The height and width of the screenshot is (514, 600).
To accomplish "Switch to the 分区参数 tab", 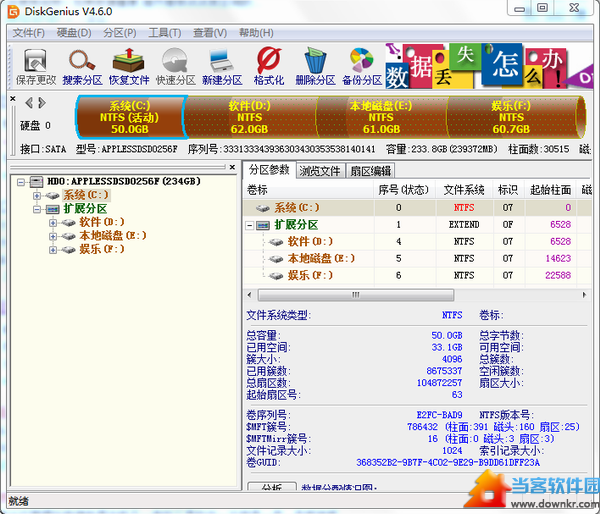I will pyautogui.click(x=269, y=170).
